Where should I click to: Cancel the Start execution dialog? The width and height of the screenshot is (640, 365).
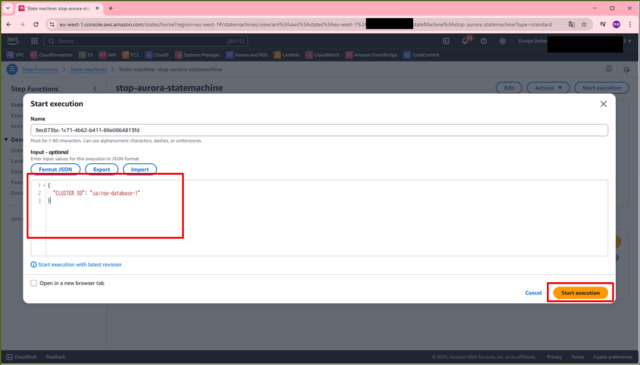coord(533,293)
